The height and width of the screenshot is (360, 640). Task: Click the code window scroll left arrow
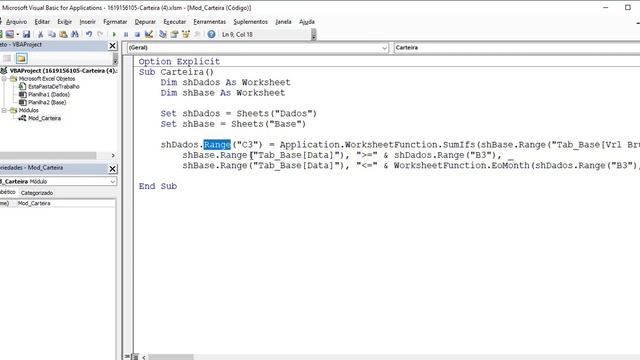pos(144,357)
